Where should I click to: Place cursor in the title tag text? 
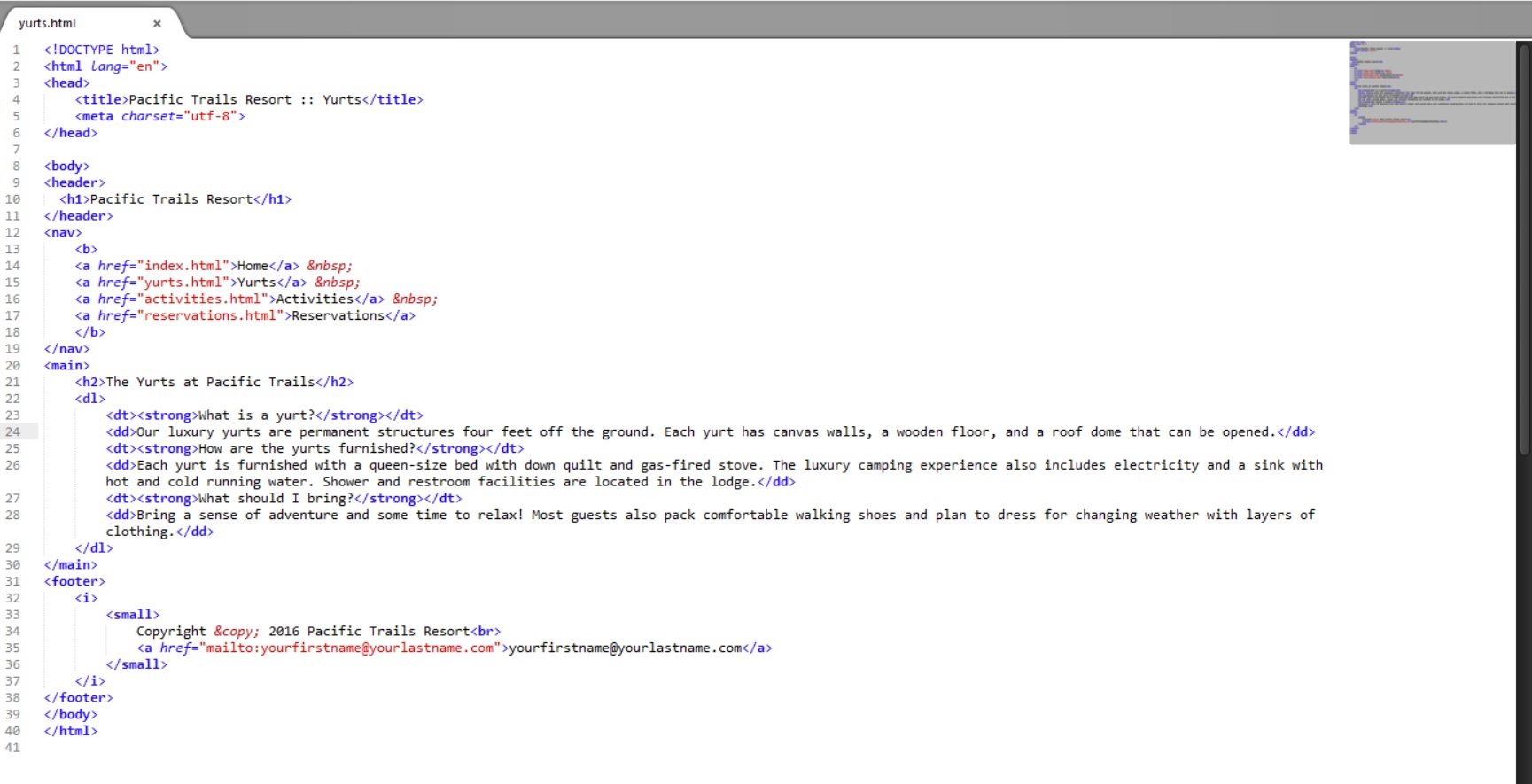tap(245, 100)
